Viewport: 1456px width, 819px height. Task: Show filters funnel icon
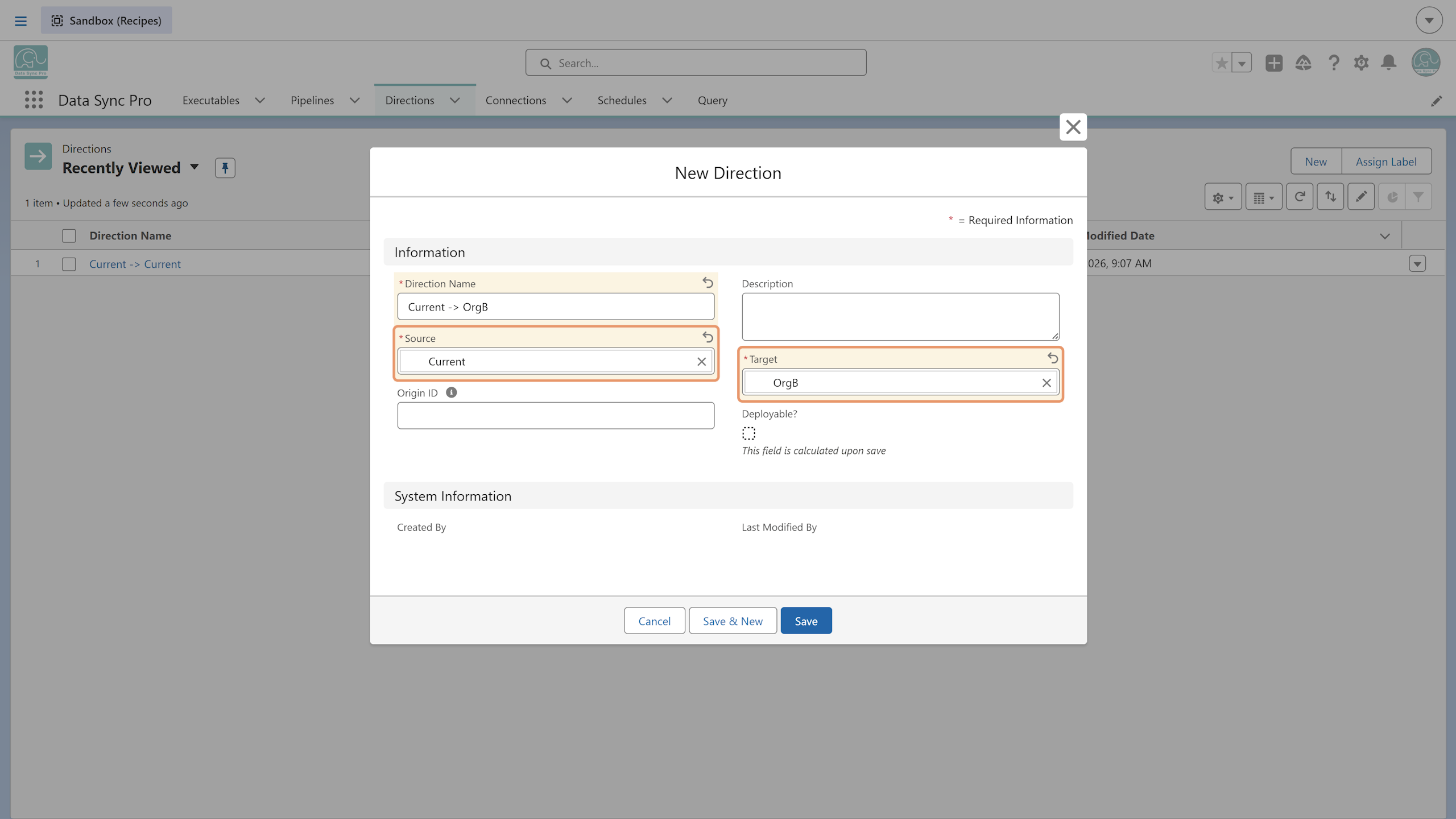[1418, 197]
